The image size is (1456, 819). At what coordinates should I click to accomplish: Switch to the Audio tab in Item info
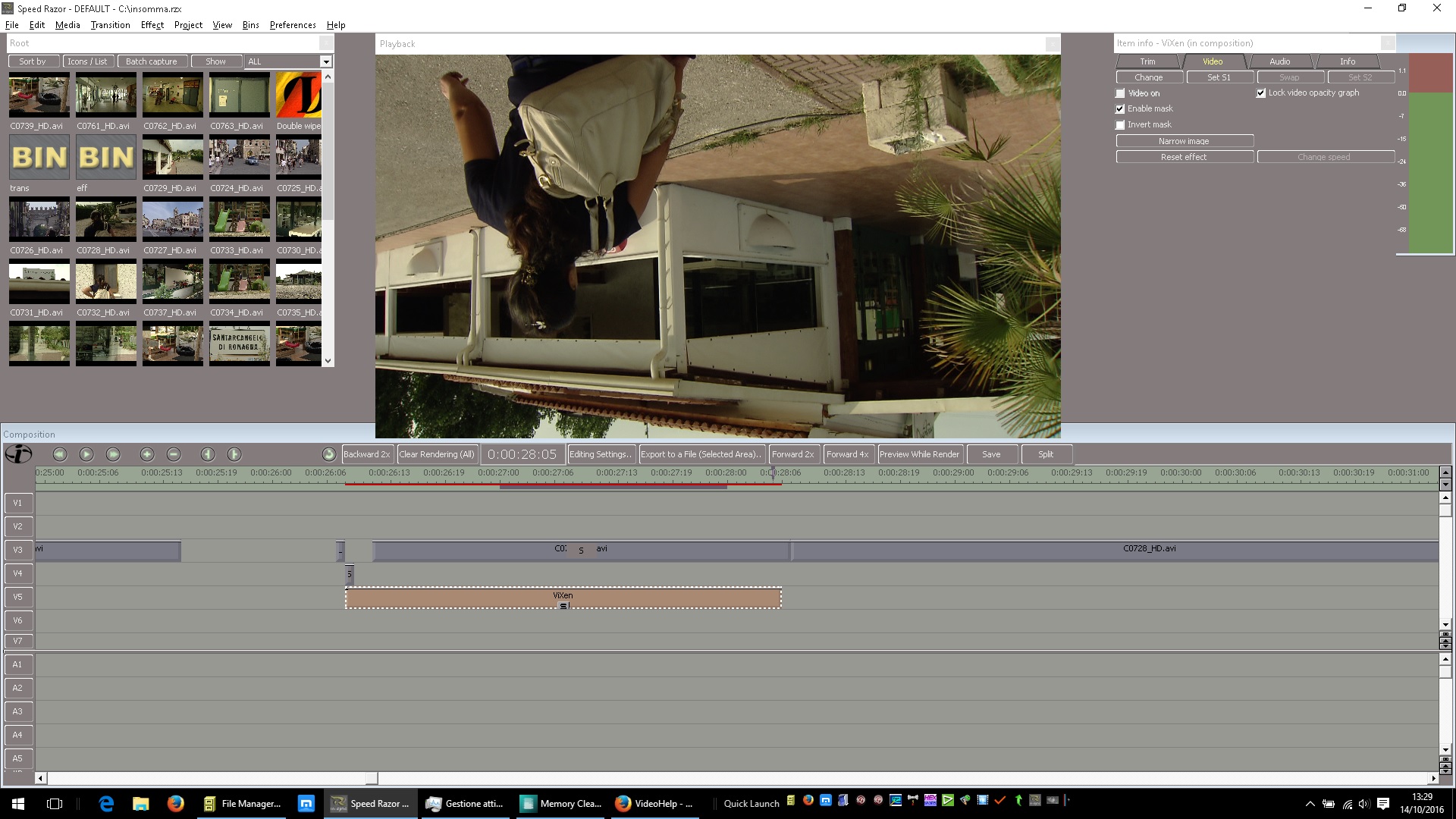(1279, 61)
